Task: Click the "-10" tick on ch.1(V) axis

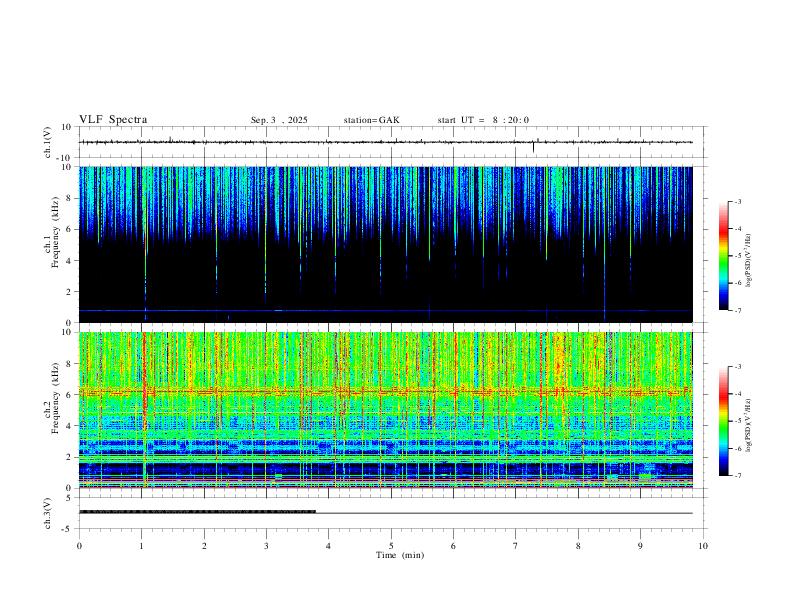Action: coord(63,158)
